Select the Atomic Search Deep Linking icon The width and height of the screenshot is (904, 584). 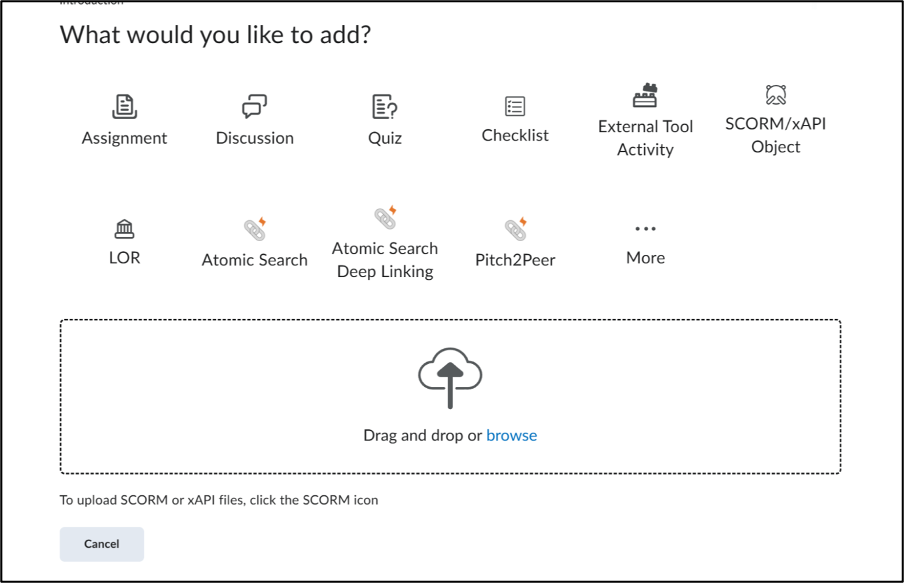385,217
